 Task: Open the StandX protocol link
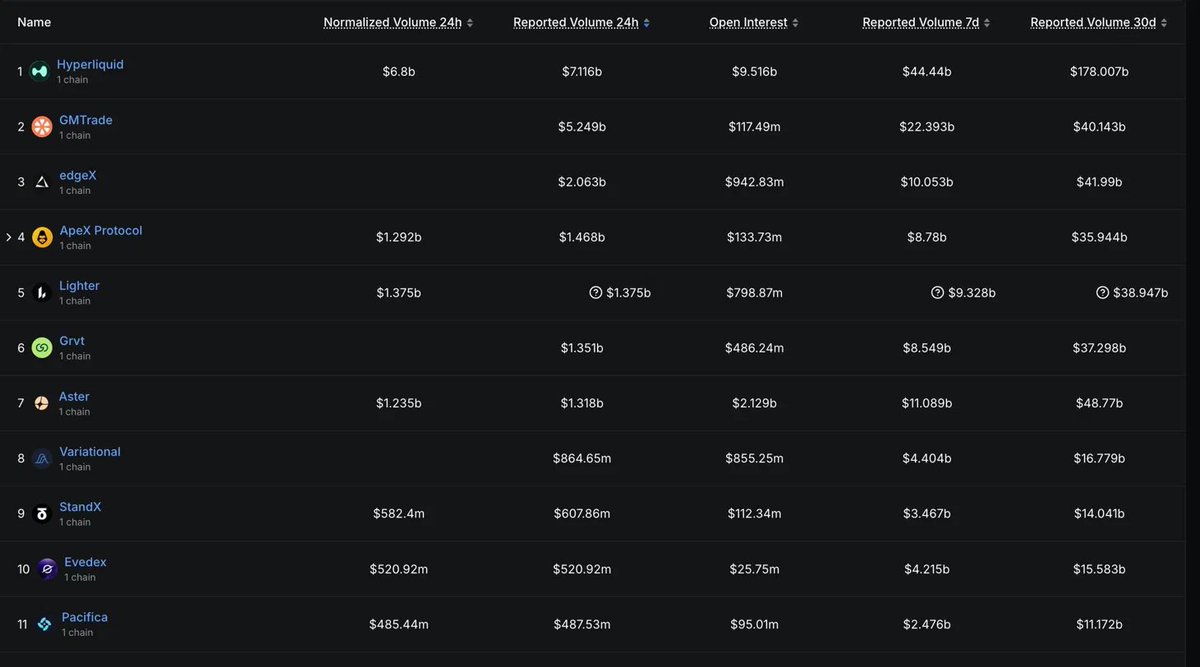tap(80, 507)
